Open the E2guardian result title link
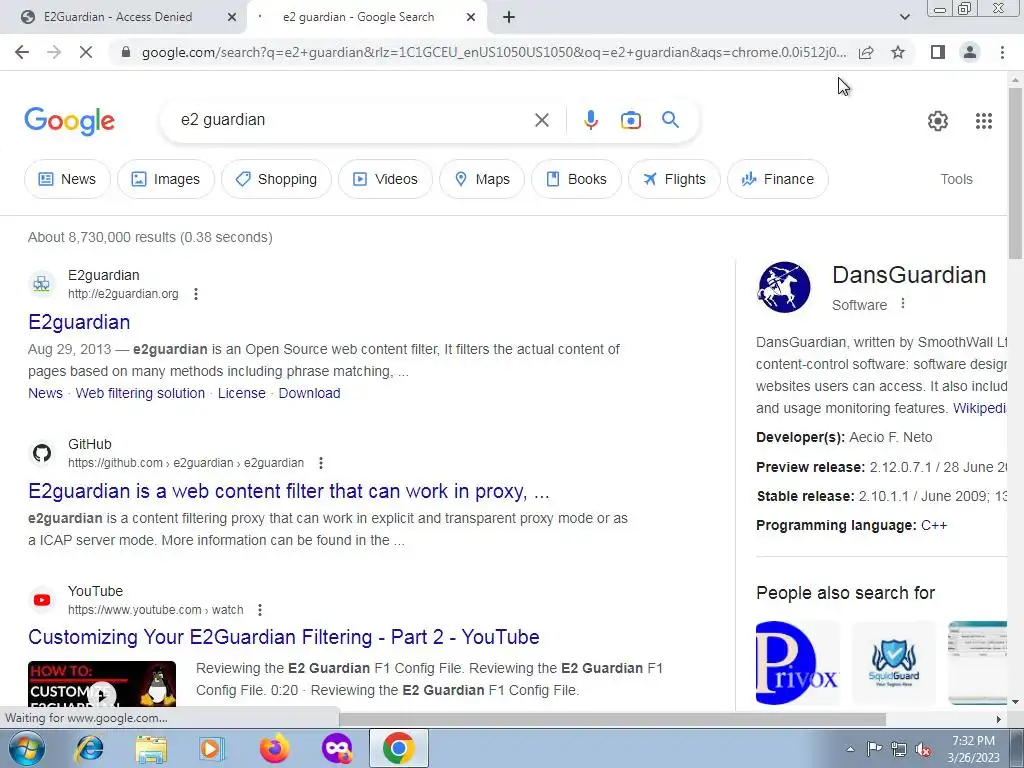Viewport: 1024px width, 768px height. pyautogui.click(x=79, y=322)
